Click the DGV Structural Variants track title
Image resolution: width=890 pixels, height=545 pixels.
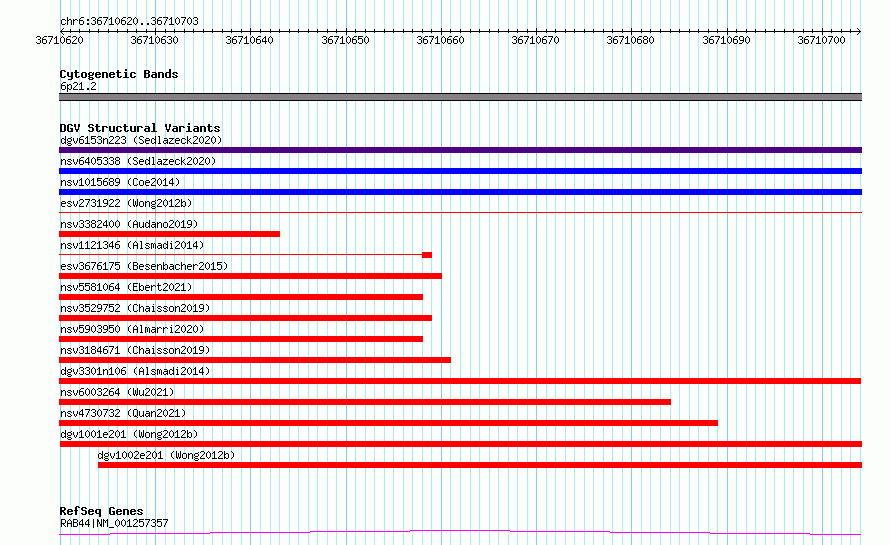point(140,128)
